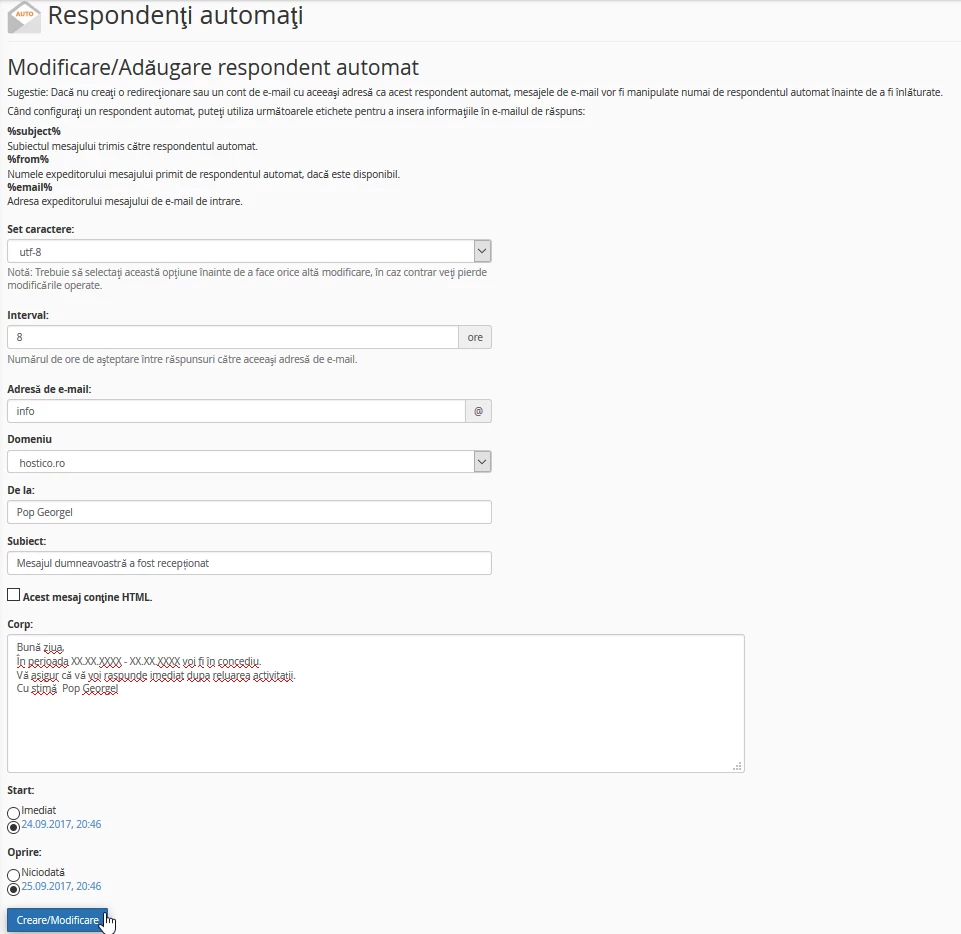Click the 'ore' unit box next to Interval
The image size is (961, 934).
click(475, 337)
